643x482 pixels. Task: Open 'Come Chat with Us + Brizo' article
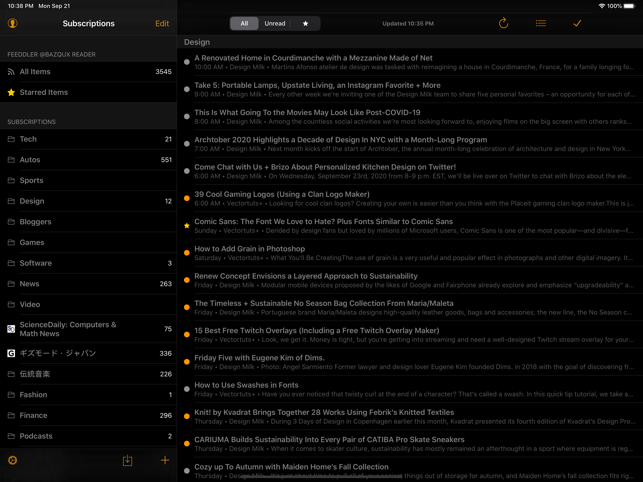coord(410,171)
